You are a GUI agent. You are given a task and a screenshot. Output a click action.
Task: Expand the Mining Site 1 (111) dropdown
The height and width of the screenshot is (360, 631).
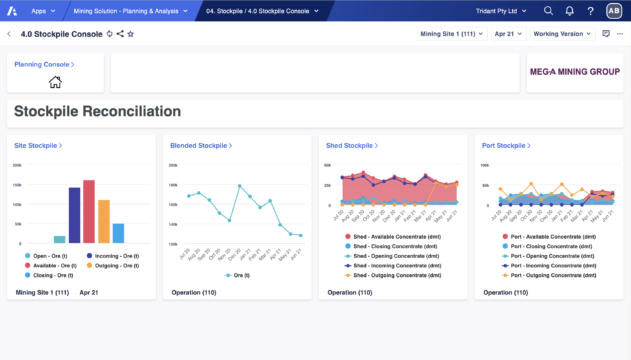[451, 34]
